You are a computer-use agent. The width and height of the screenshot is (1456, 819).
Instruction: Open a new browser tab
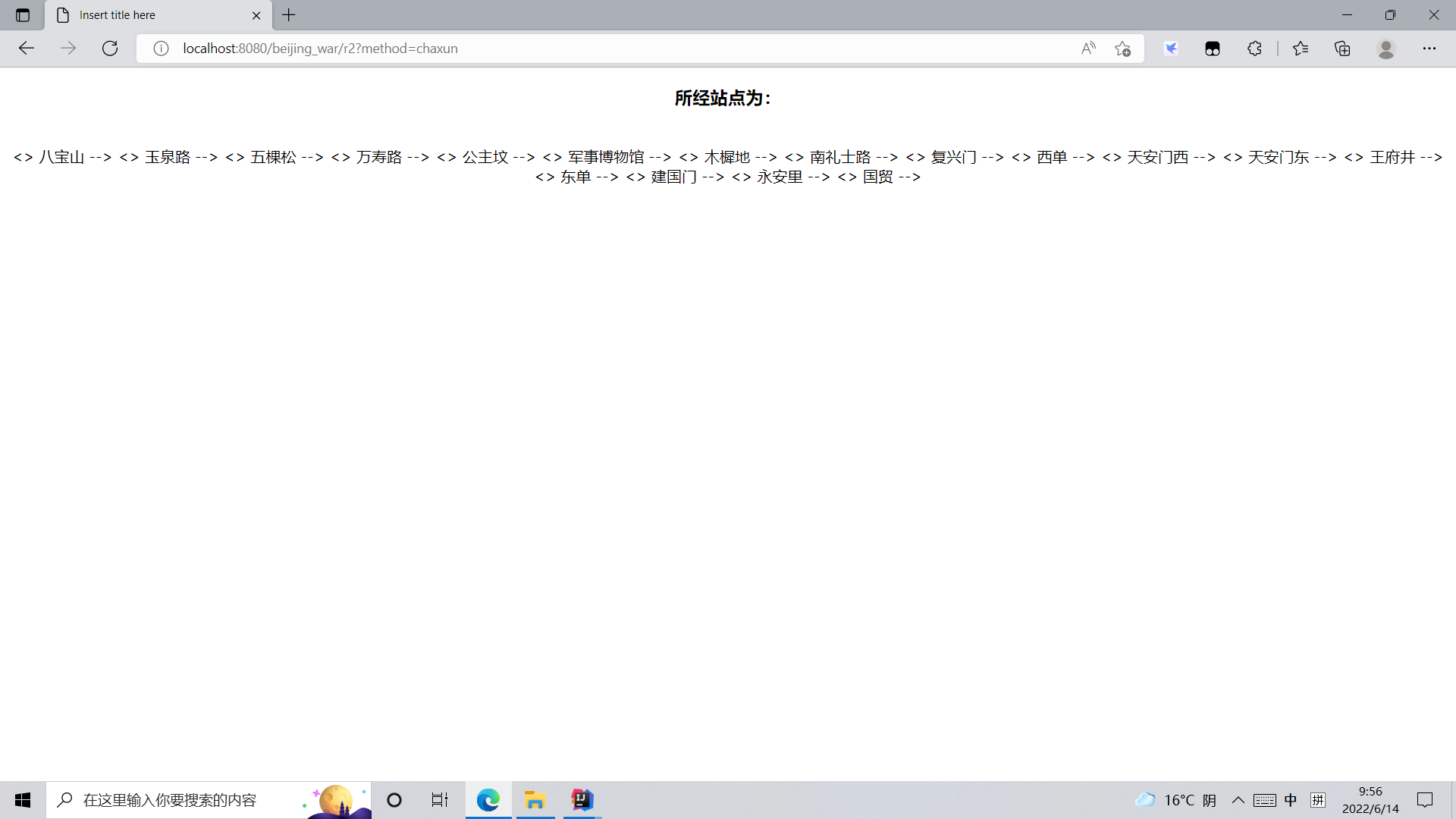pos(289,15)
